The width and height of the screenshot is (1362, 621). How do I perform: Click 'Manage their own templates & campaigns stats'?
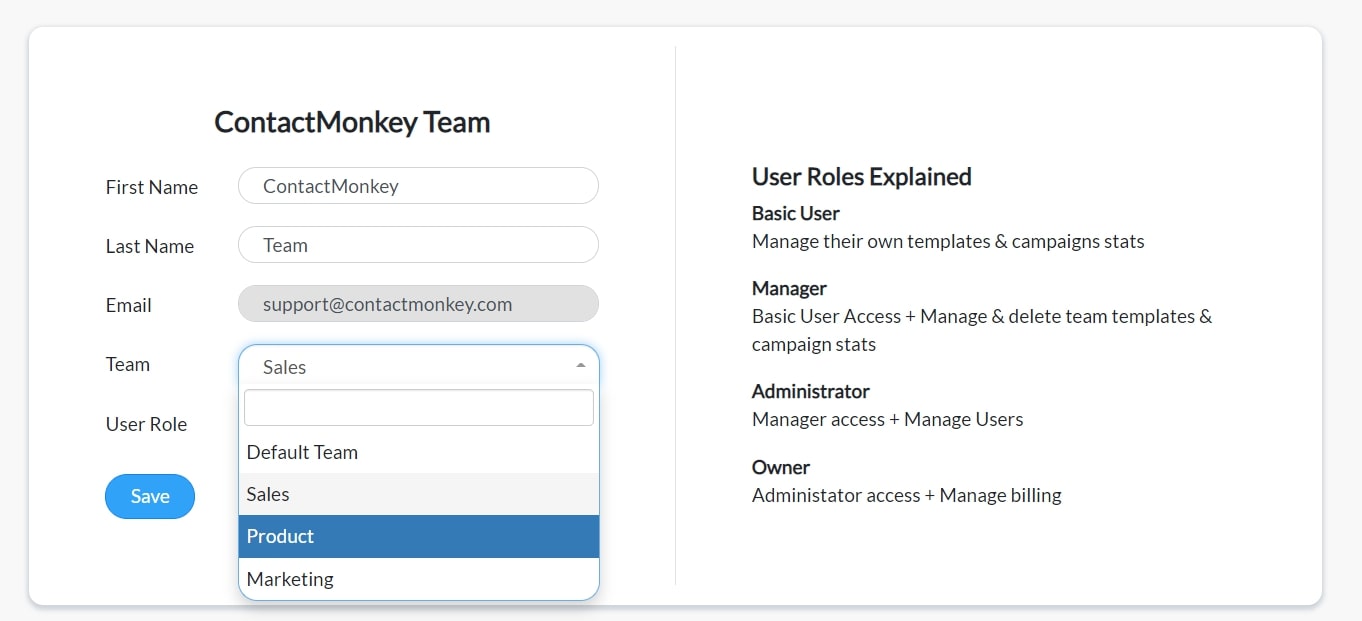pyautogui.click(x=948, y=241)
